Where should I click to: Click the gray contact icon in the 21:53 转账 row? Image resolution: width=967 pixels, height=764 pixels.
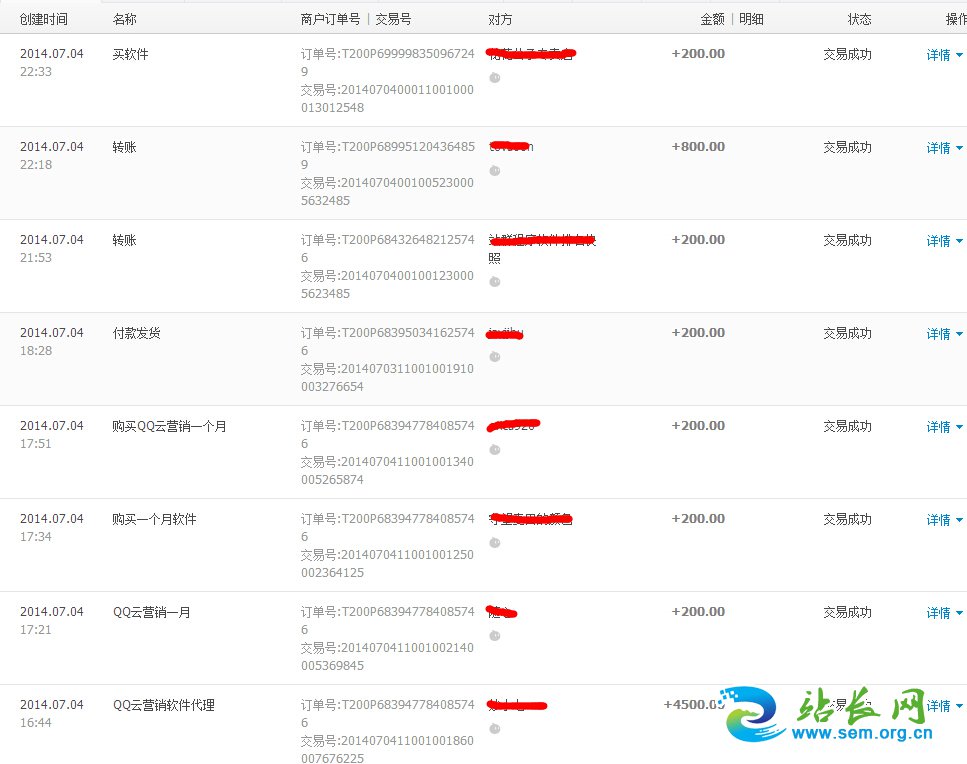[494, 282]
